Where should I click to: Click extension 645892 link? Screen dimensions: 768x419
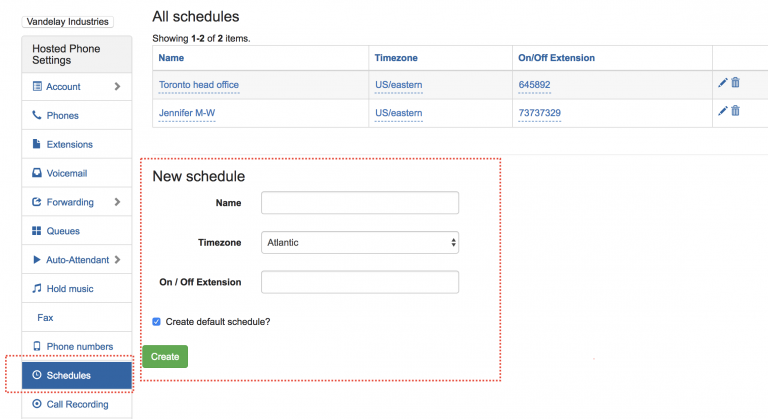pyautogui.click(x=534, y=85)
